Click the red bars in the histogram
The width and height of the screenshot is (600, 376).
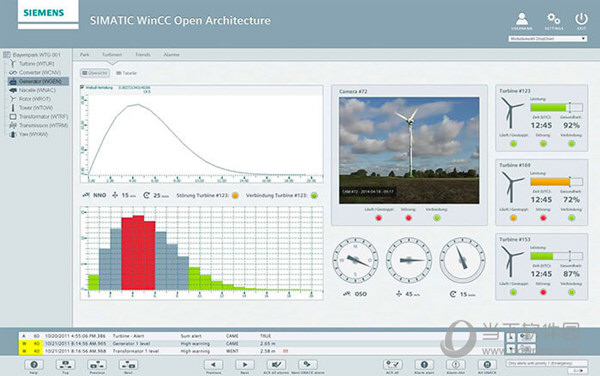click(138, 253)
